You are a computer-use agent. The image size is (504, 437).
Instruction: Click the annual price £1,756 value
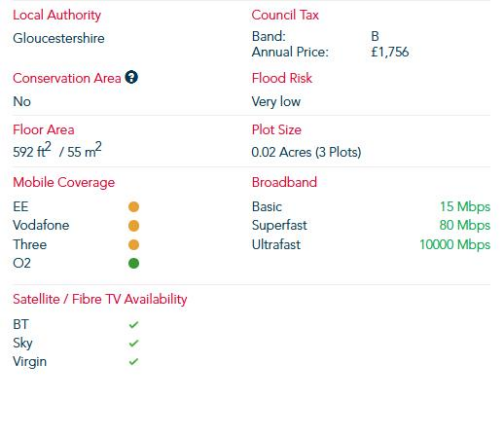(x=390, y=52)
